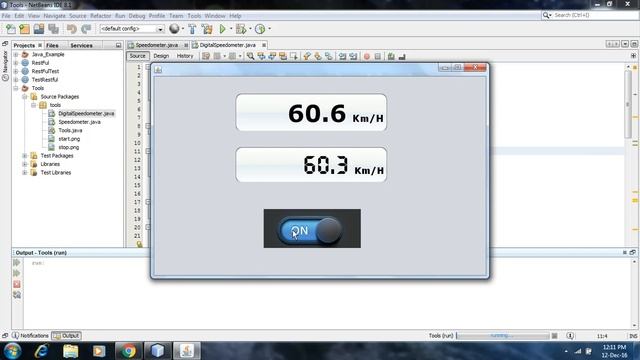
Task: Open the Profile Project dropdown arrow
Action: coord(269,29)
